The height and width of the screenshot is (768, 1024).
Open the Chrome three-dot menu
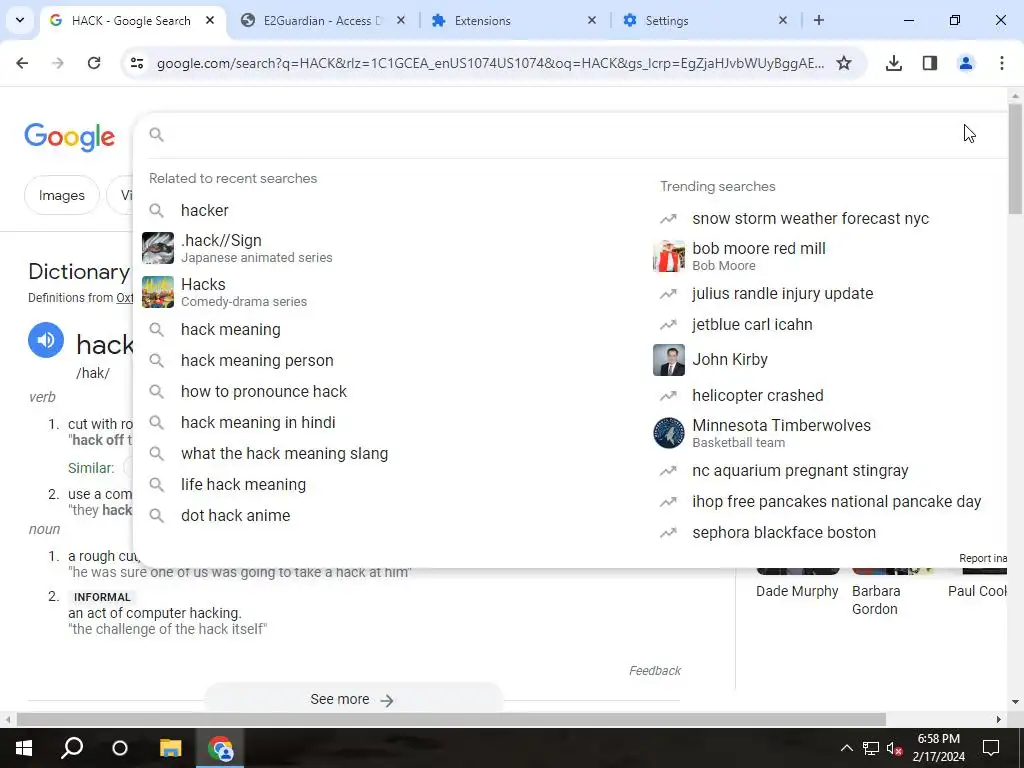(x=1002, y=63)
